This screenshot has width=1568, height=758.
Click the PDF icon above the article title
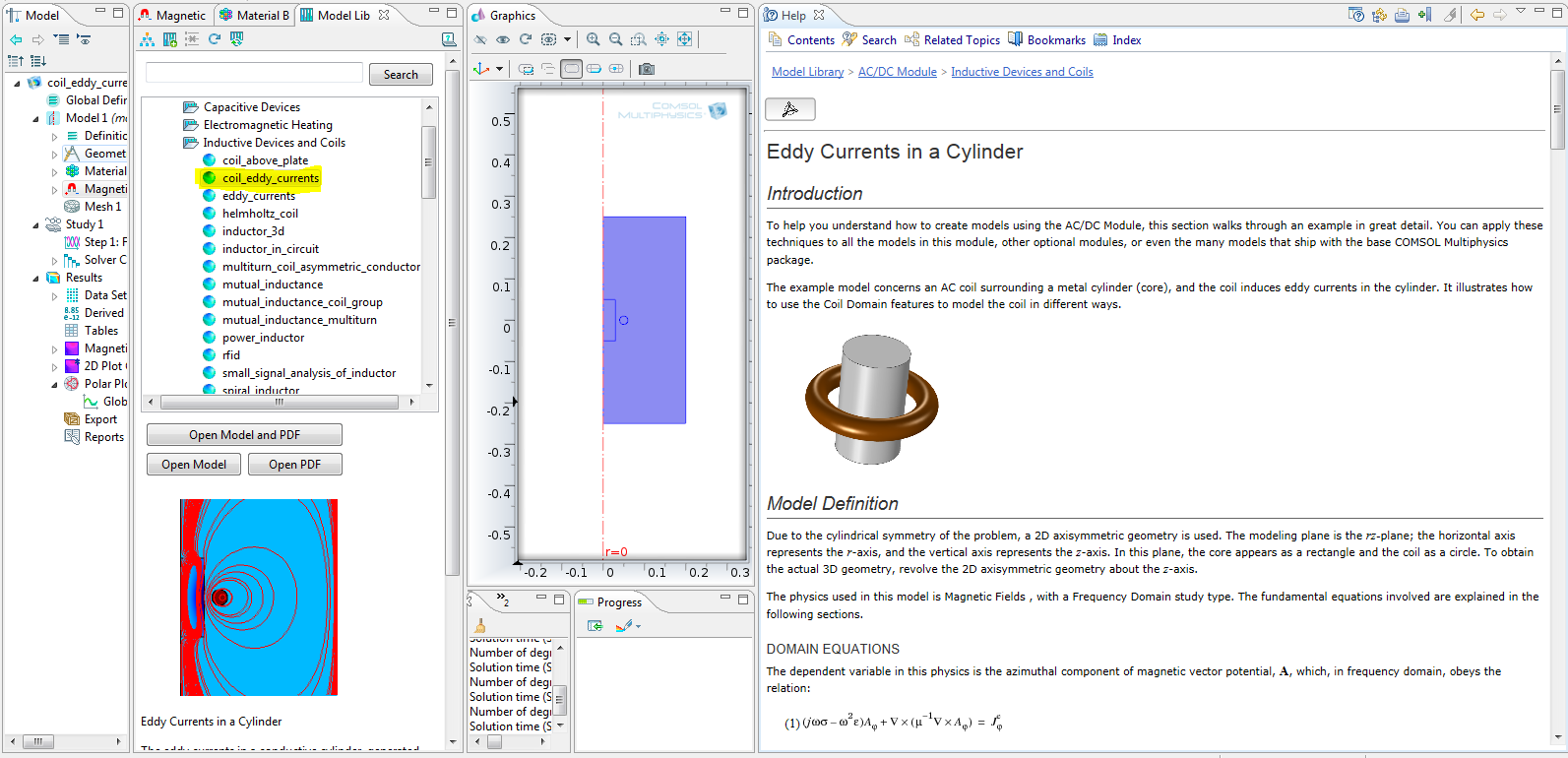tap(789, 109)
